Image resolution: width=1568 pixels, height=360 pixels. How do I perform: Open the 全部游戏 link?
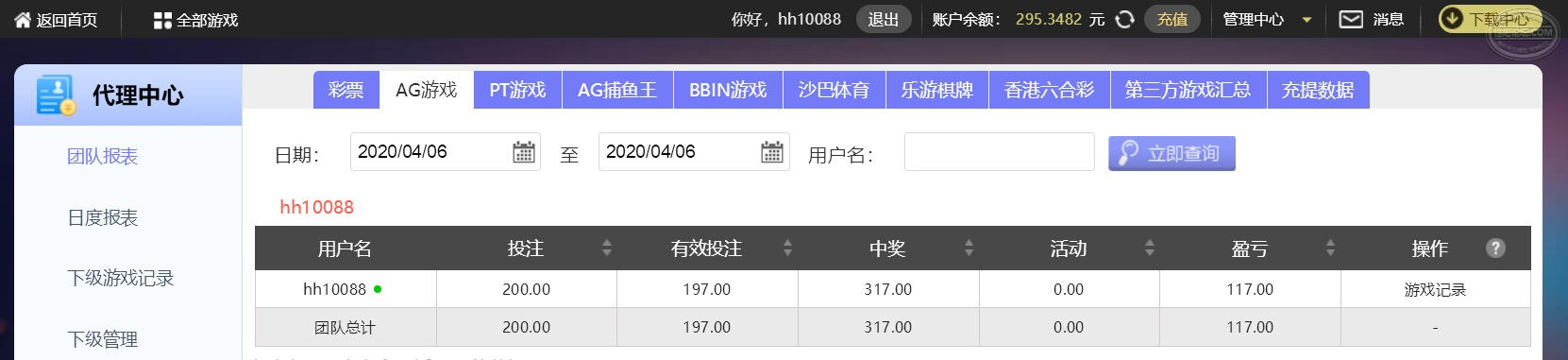[x=207, y=20]
